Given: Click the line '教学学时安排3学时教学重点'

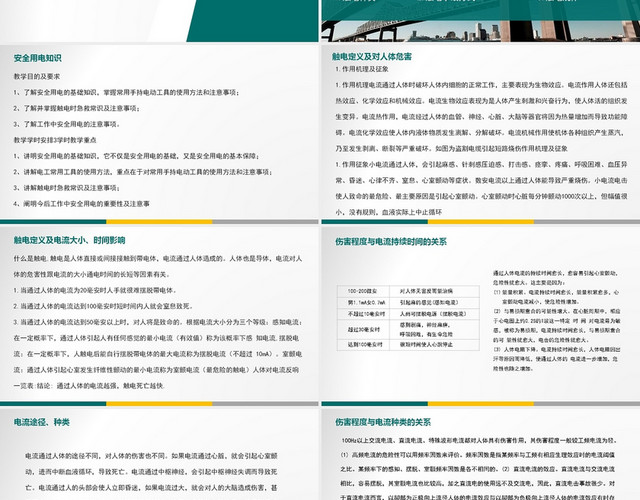Looking at the screenshot, I should [55, 140].
